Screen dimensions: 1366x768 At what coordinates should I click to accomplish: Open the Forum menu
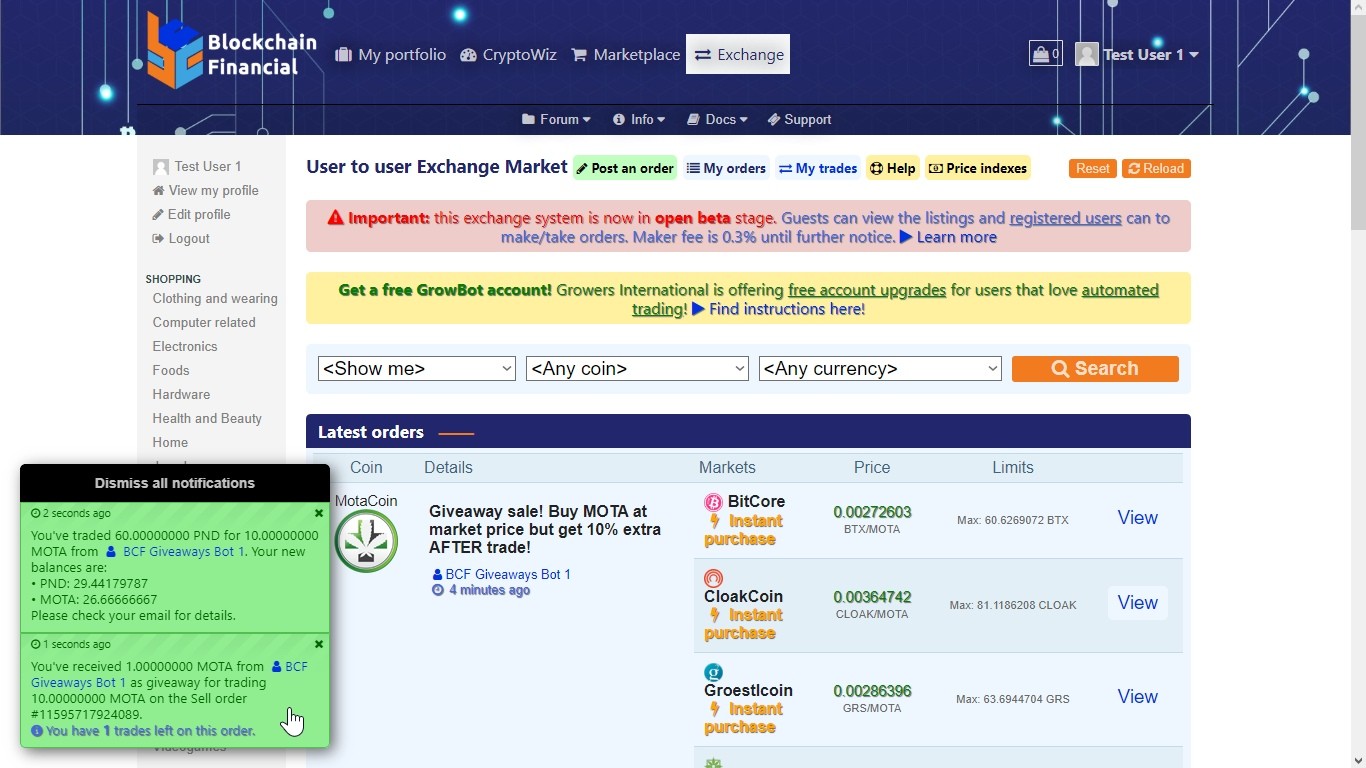[556, 119]
